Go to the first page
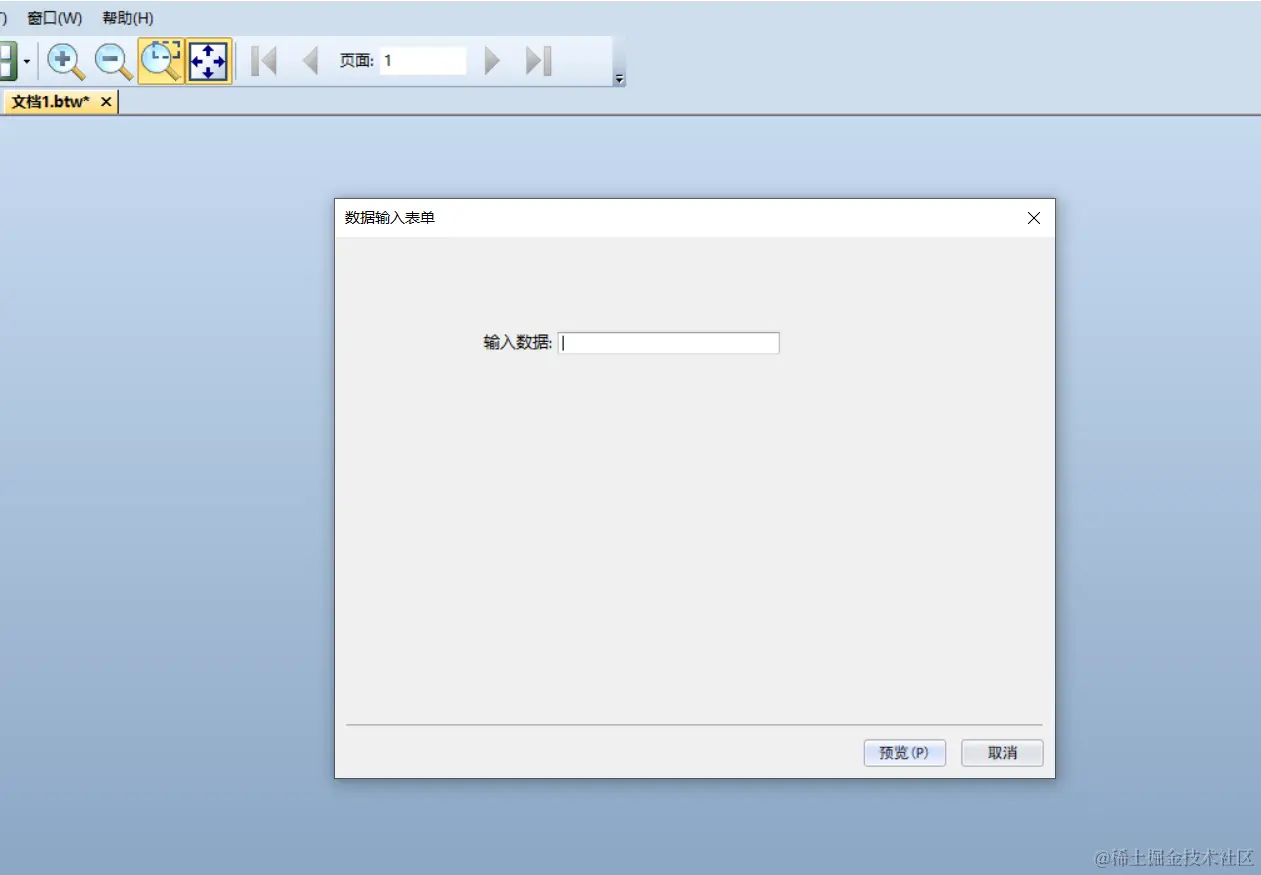This screenshot has width=1261, height=875. click(x=264, y=61)
